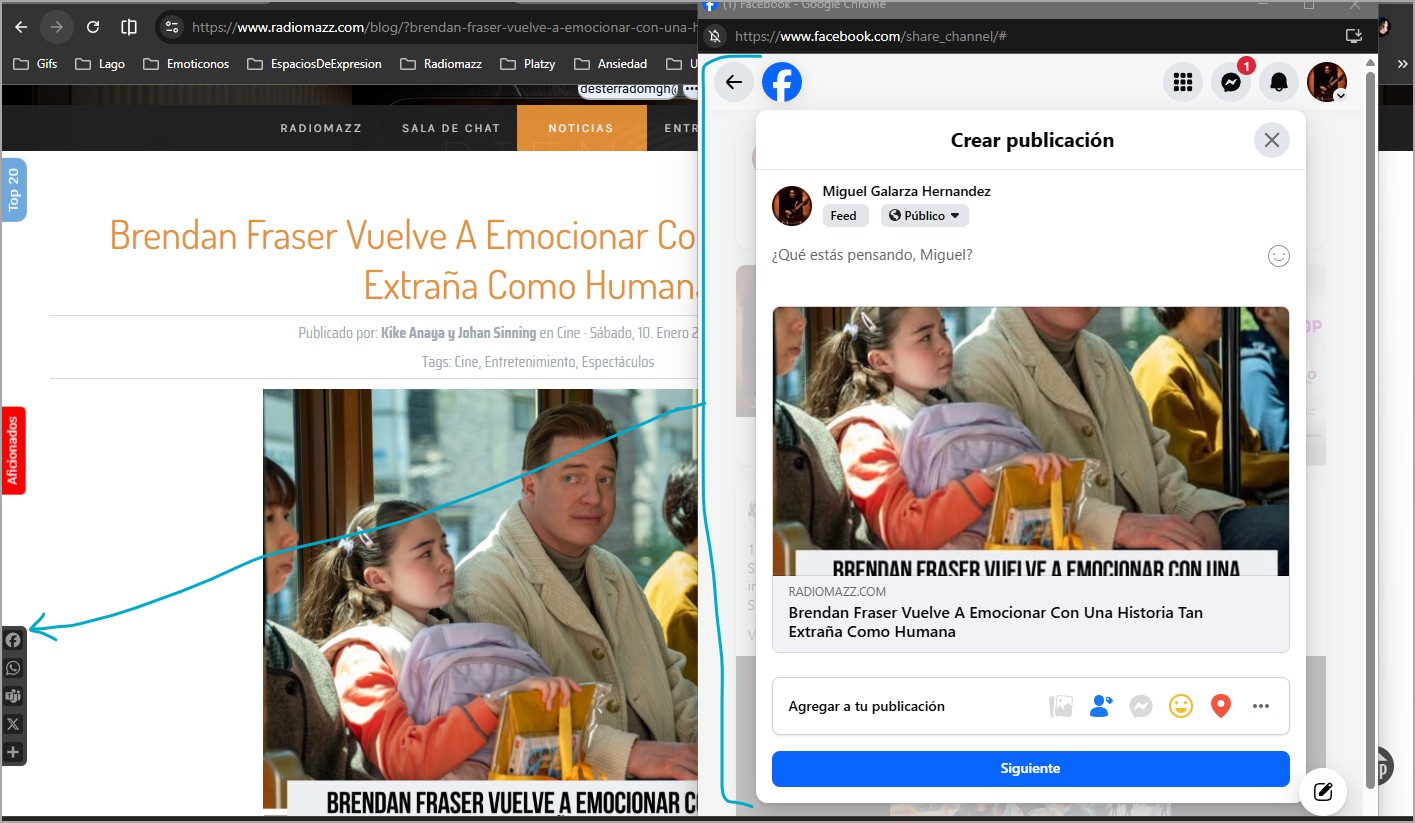1415x823 pixels.
Task: Share article to Microsoft Teams
Action: 13,696
